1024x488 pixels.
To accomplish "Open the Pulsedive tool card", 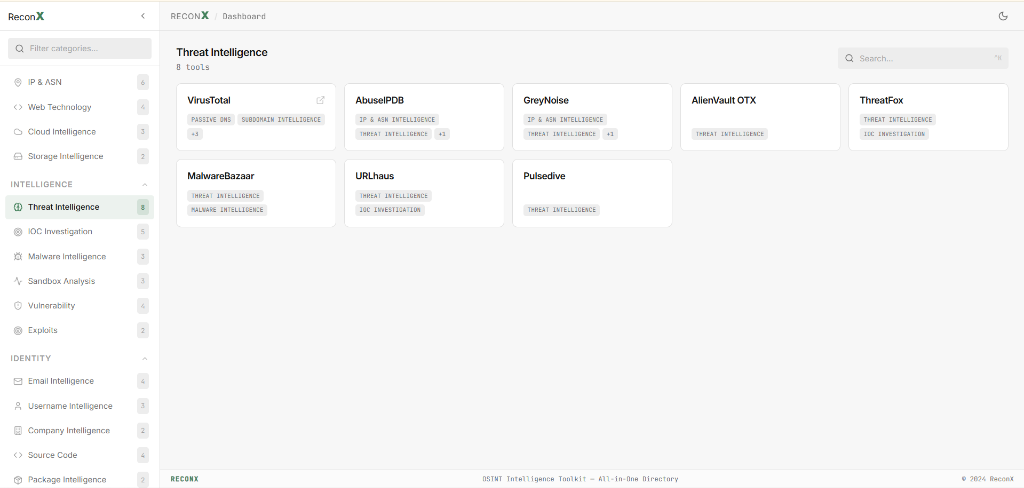I will point(592,193).
